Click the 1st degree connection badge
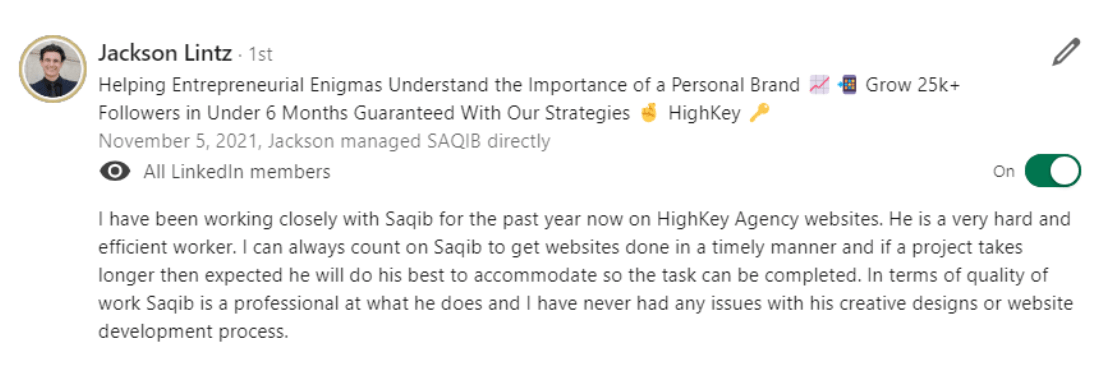 [260, 55]
